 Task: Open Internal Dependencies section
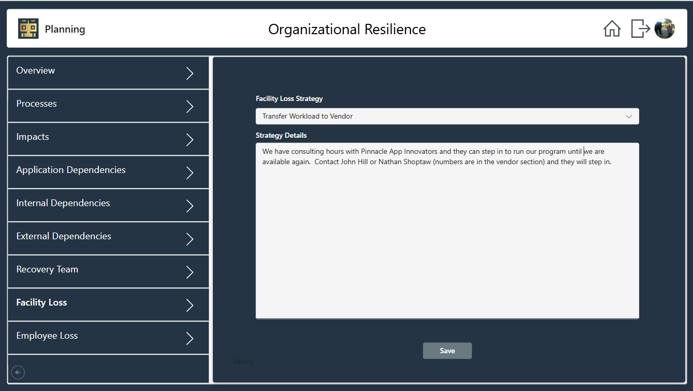point(108,205)
